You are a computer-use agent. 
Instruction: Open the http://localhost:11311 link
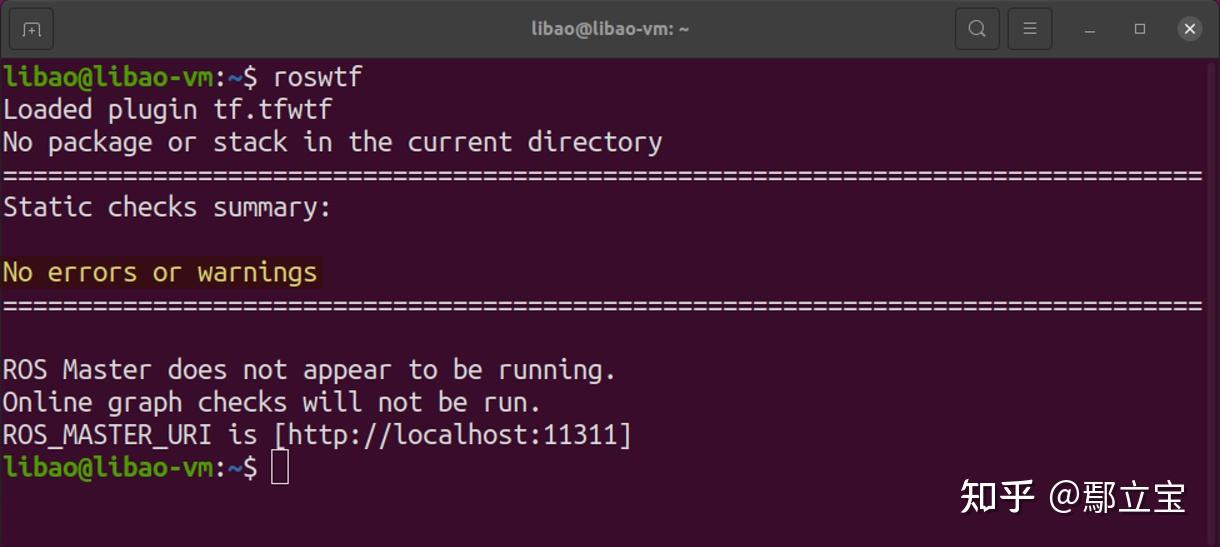453,435
